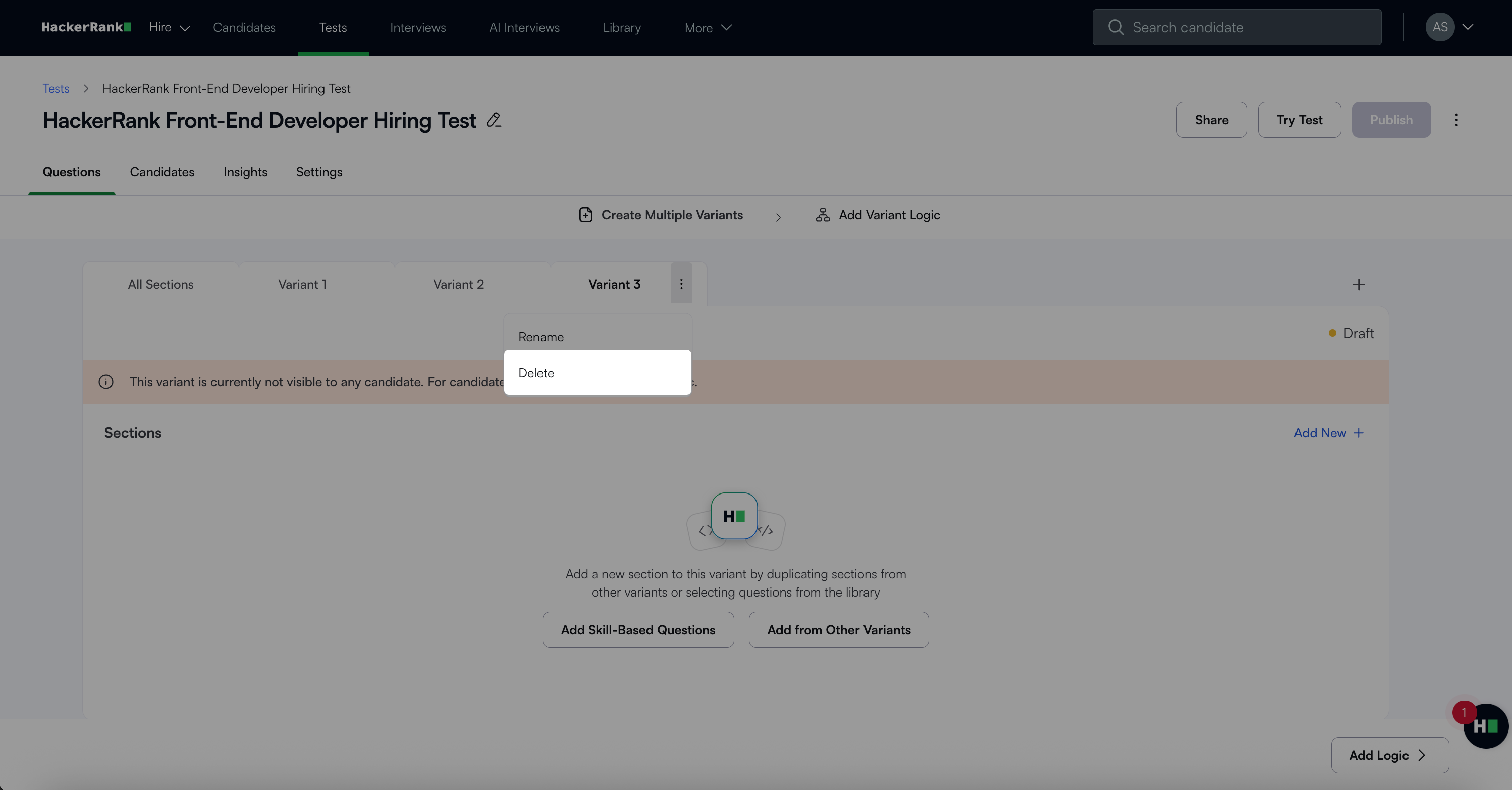Click the HackerRank logo in header
This screenshot has width=1512, height=790.
[86, 27]
